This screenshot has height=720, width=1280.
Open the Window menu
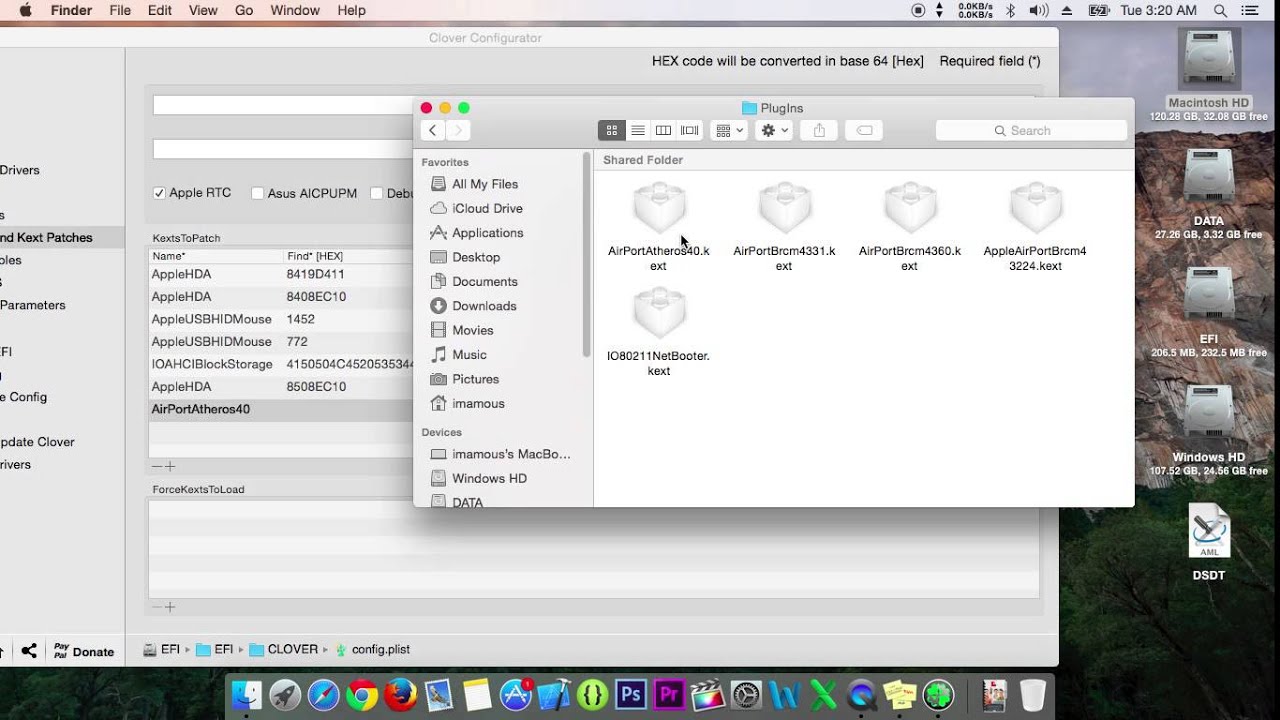pyautogui.click(x=295, y=10)
